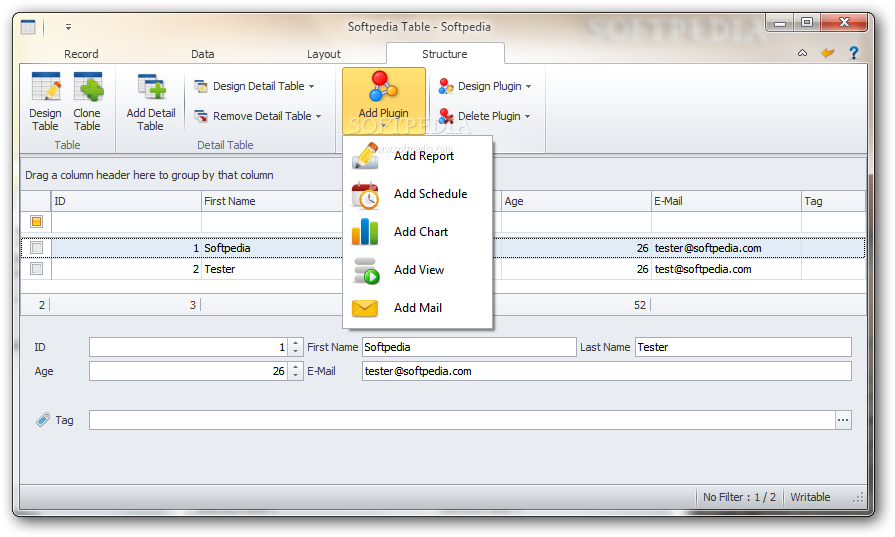Open the quick access toolbar customize arrow
The width and height of the screenshot is (895, 537).
(68, 27)
